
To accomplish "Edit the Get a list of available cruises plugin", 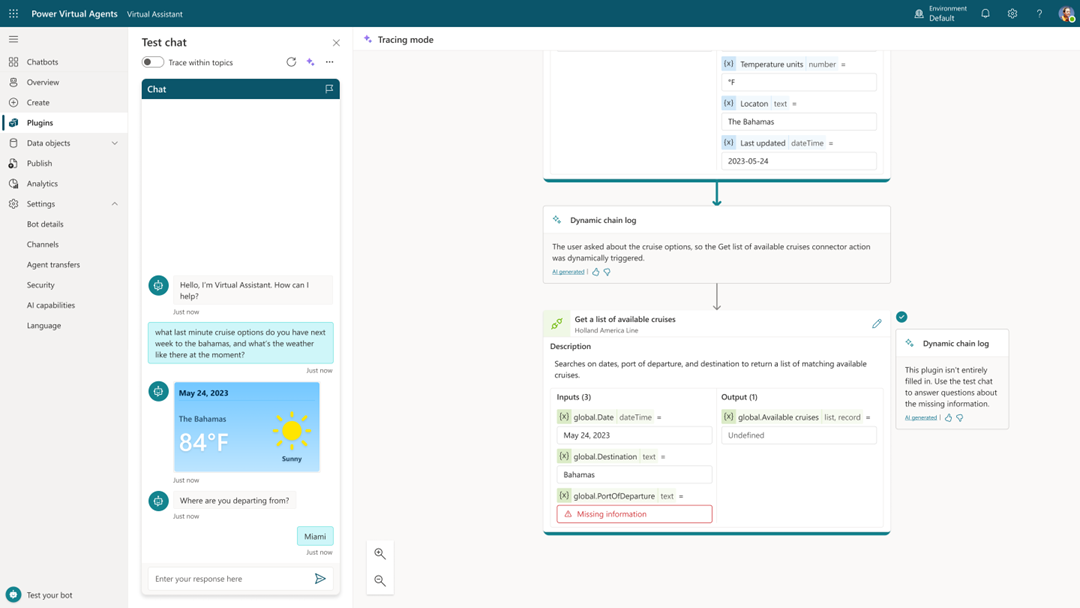I will [877, 323].
